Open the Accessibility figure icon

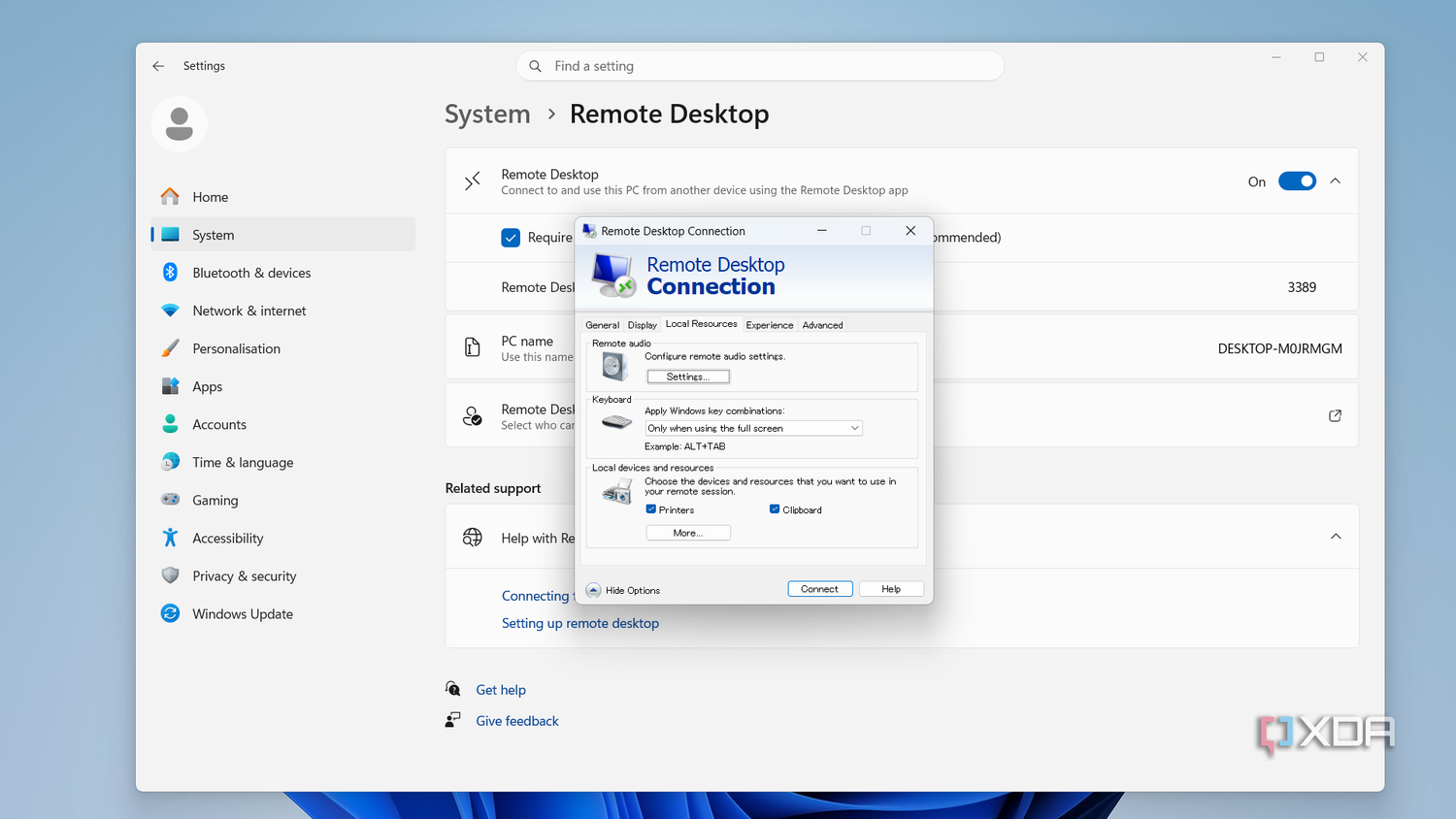tap(170, 538)
